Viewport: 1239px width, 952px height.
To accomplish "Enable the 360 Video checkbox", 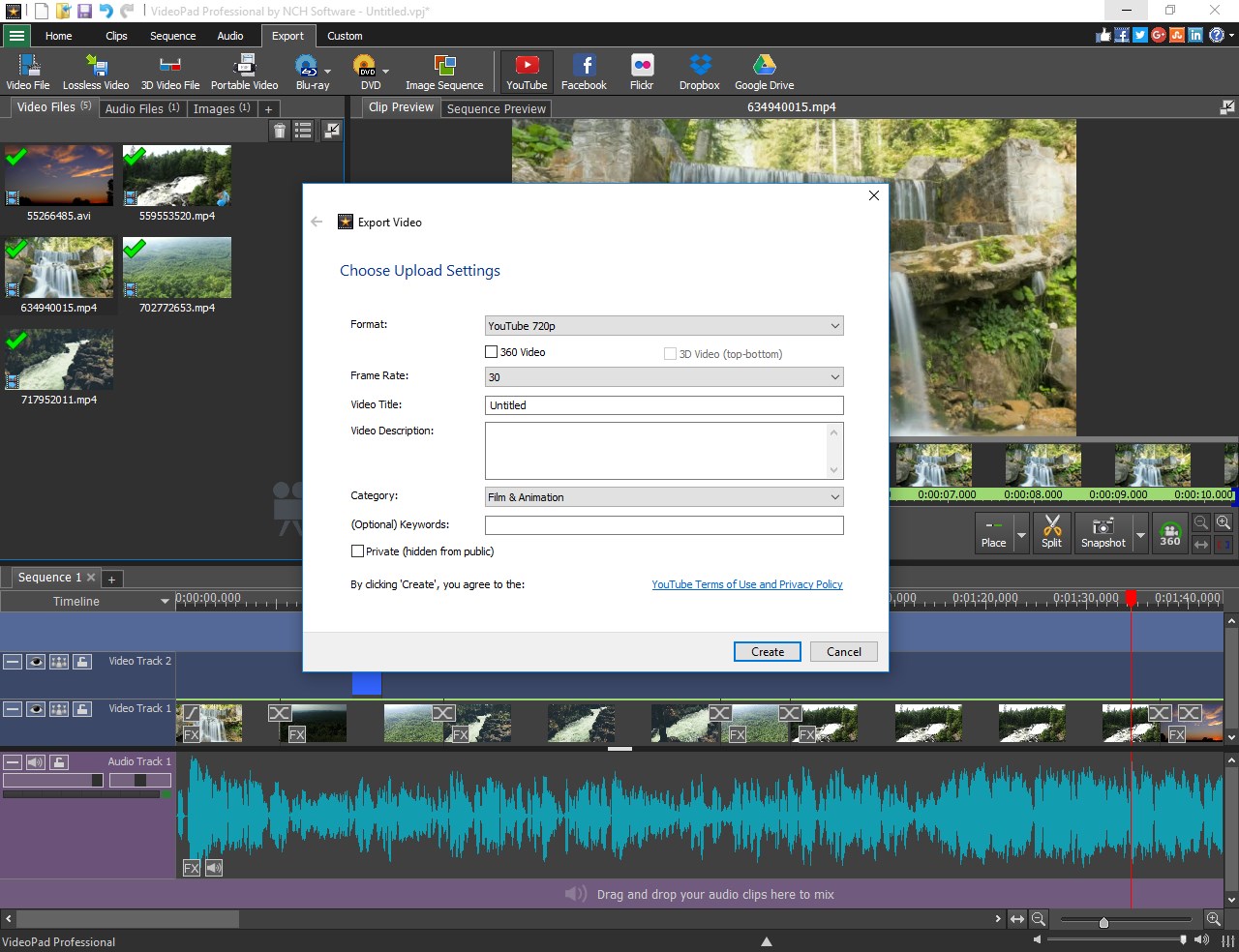I will click(x=491, y=351).
